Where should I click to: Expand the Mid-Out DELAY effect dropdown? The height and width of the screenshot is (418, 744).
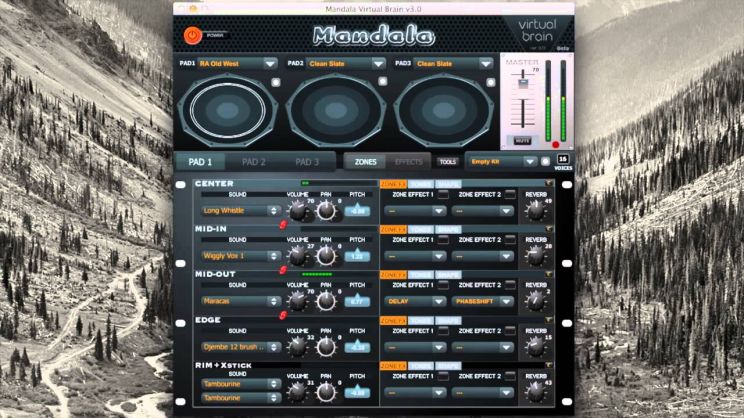point(414,301)
